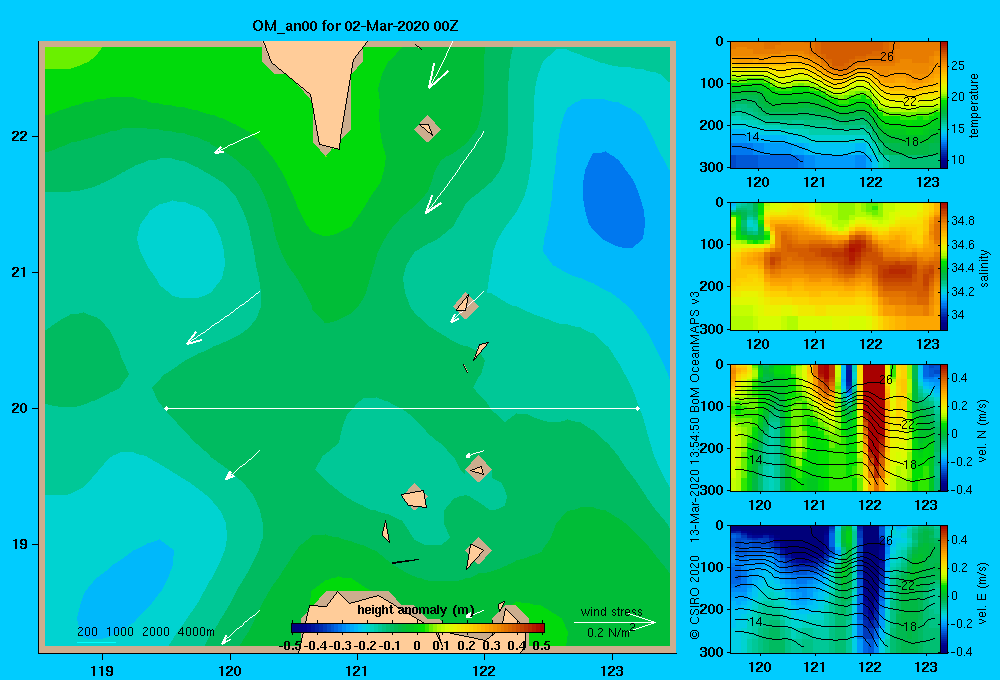Screen dimensions: 1000x680
Task: Click the 10 tick on temperature colorbar
Action: (957, 160)
